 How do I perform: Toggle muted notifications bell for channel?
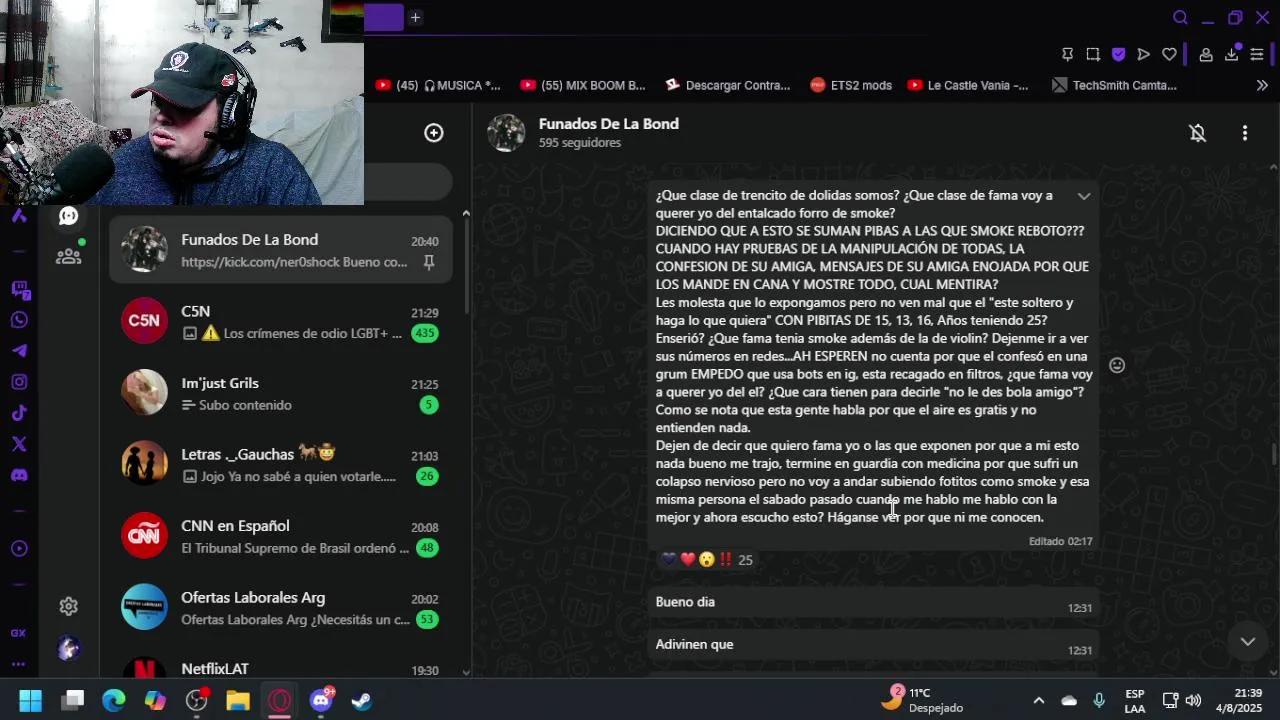(x=1198, y=133)
